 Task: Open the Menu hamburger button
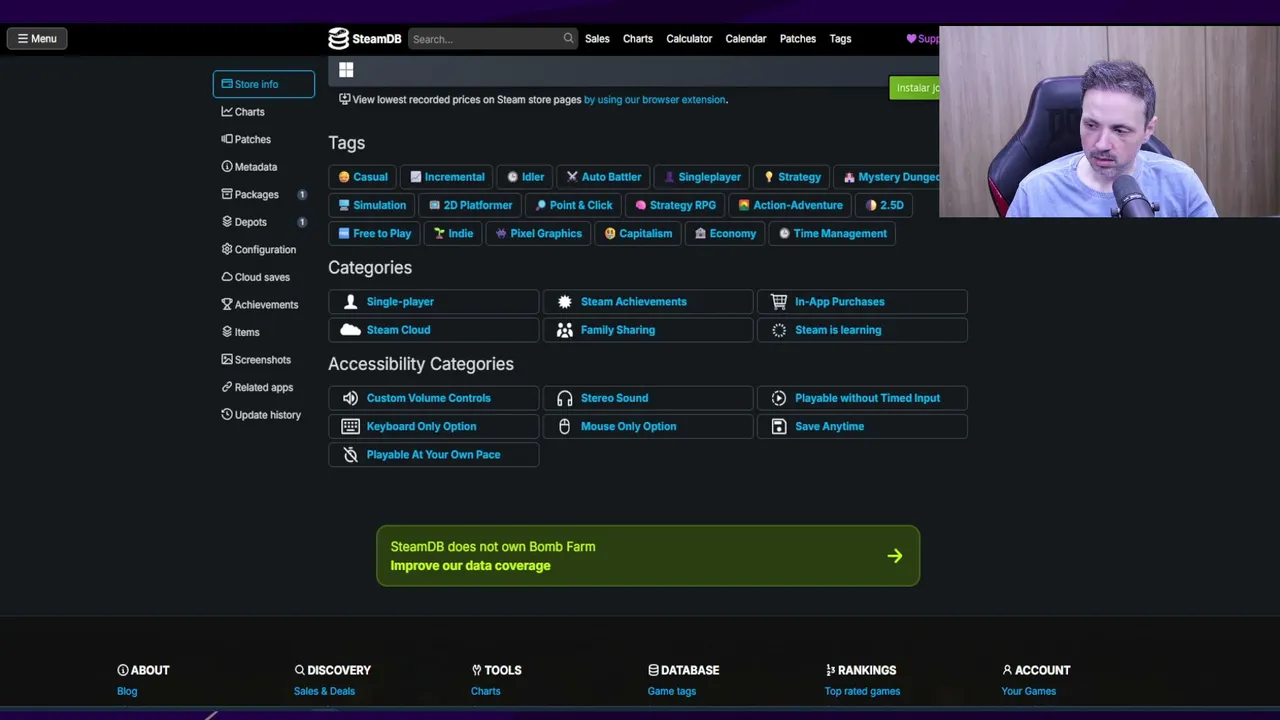pos(37,39)
